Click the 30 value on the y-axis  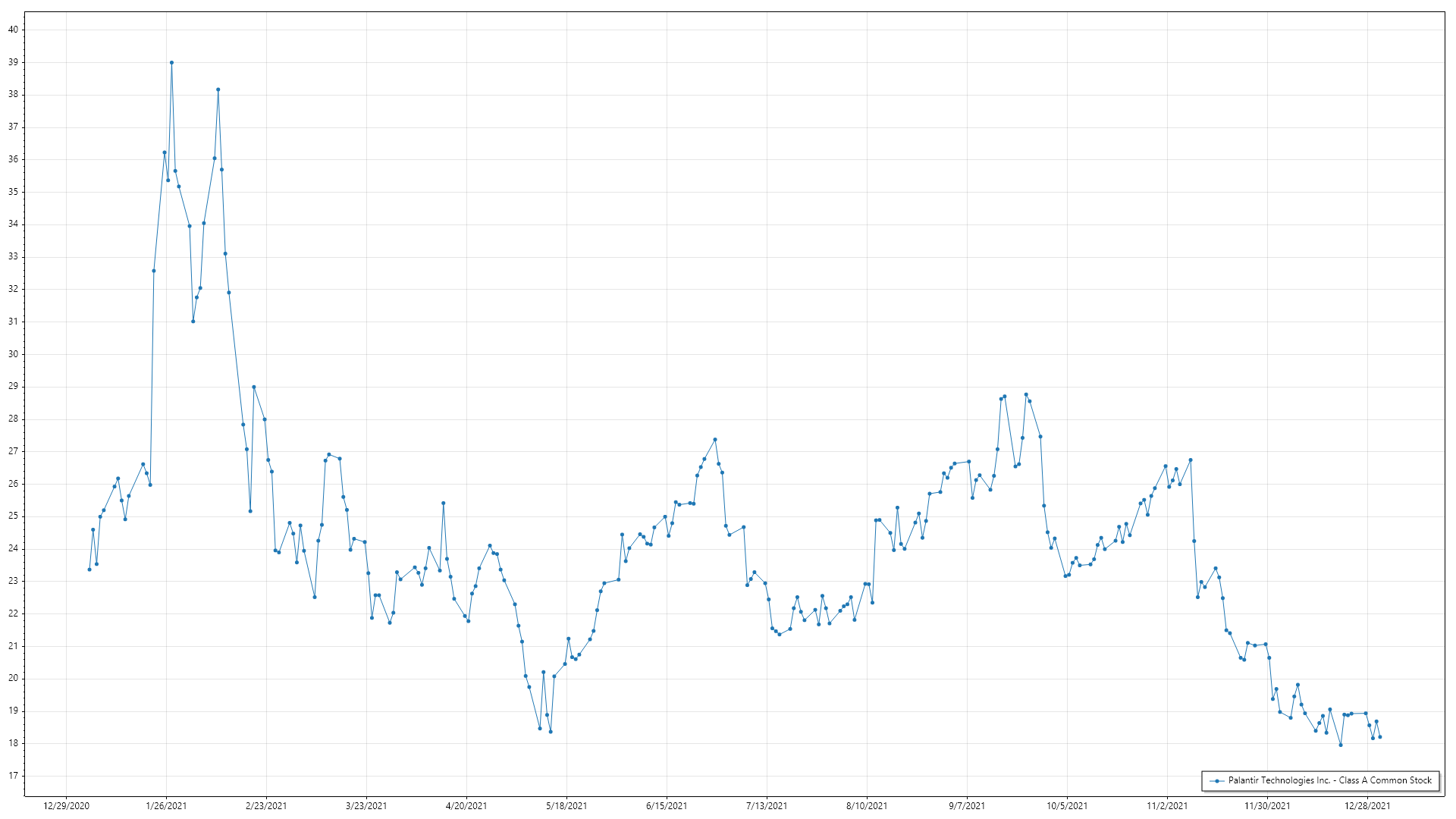(13, 354)
